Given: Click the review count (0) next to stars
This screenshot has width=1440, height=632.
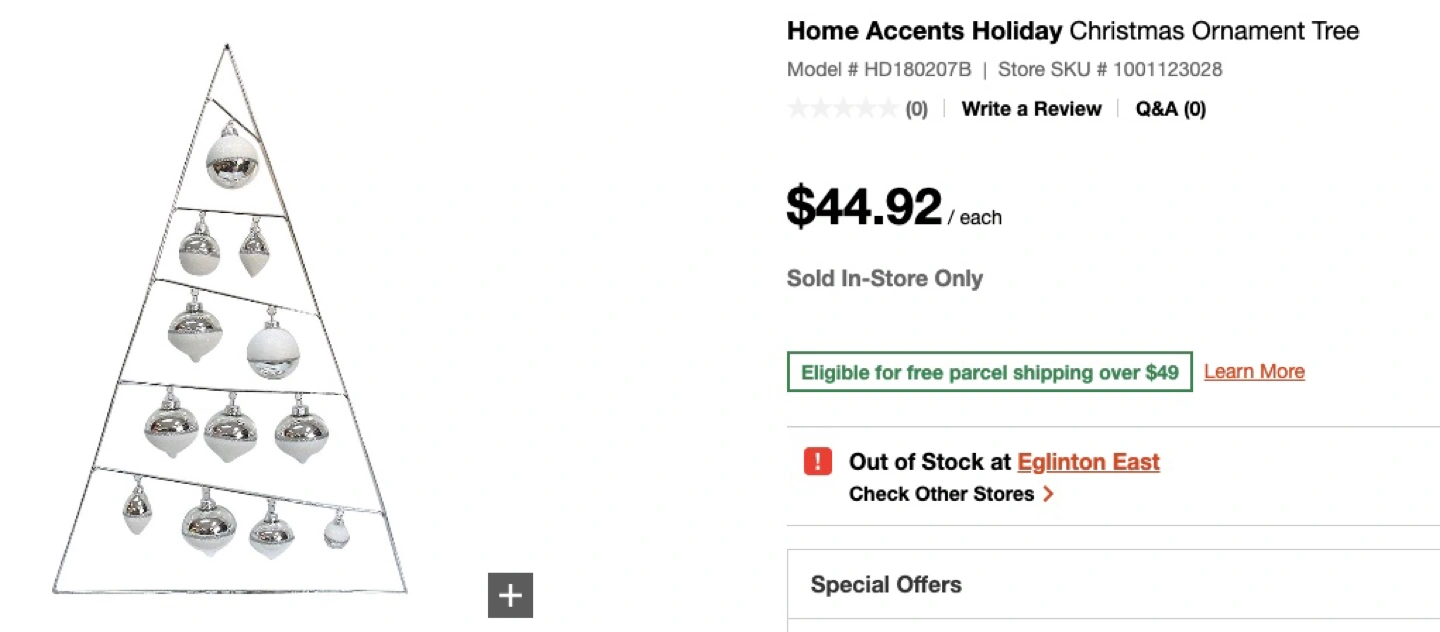Looking at the screenshot, I should click(916, 110).
